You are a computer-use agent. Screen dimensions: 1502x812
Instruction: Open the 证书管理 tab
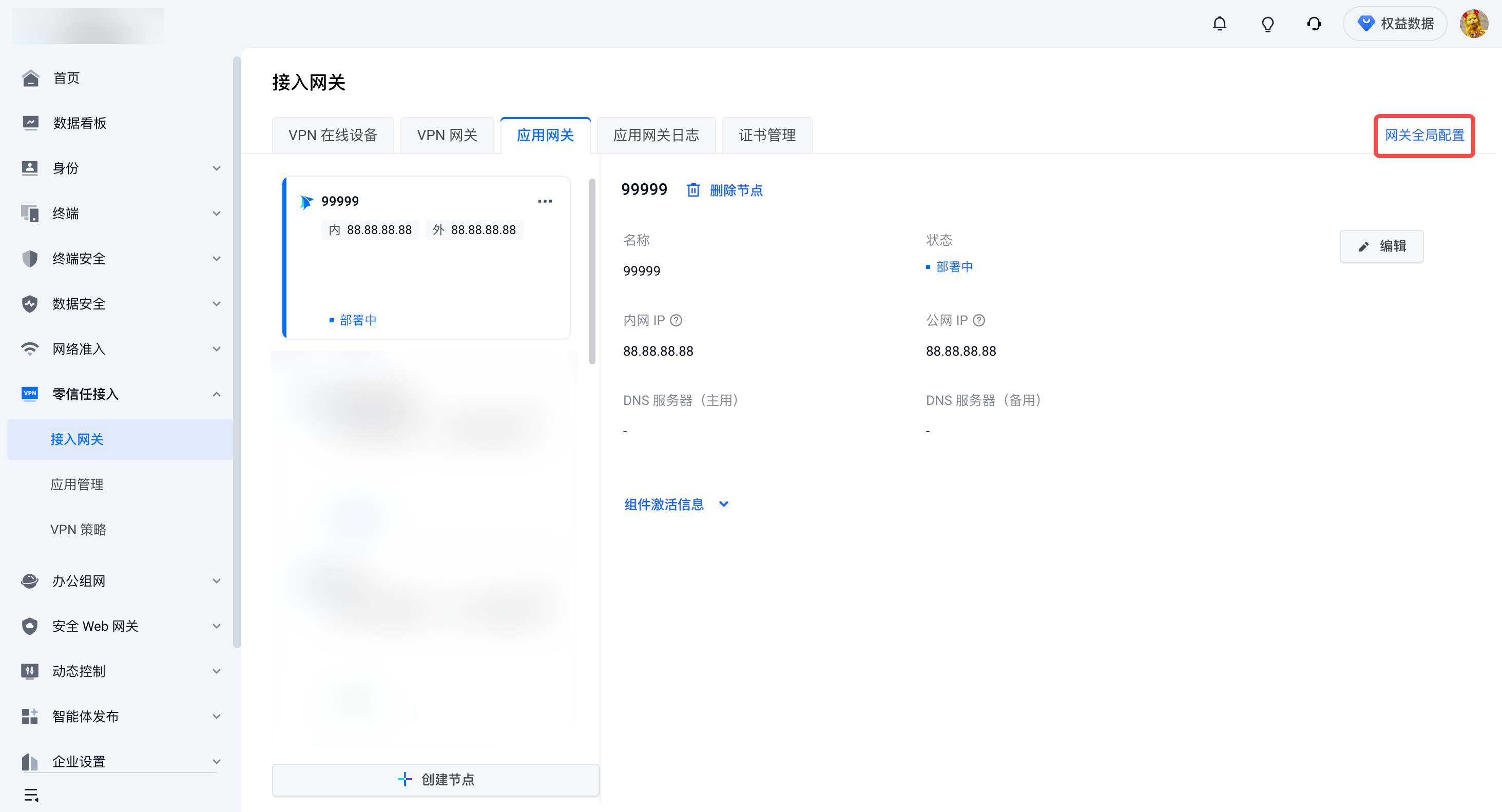(766, 135)
